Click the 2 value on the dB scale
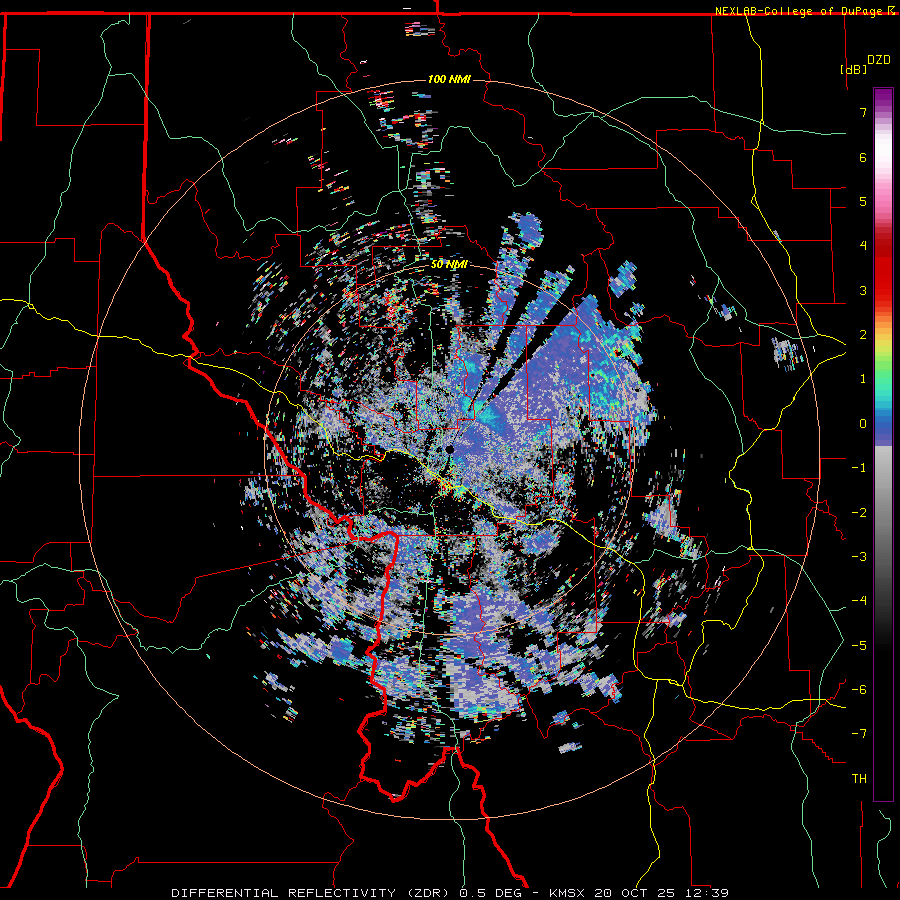This screenshot has width=900, height=900. coord(863,335)
